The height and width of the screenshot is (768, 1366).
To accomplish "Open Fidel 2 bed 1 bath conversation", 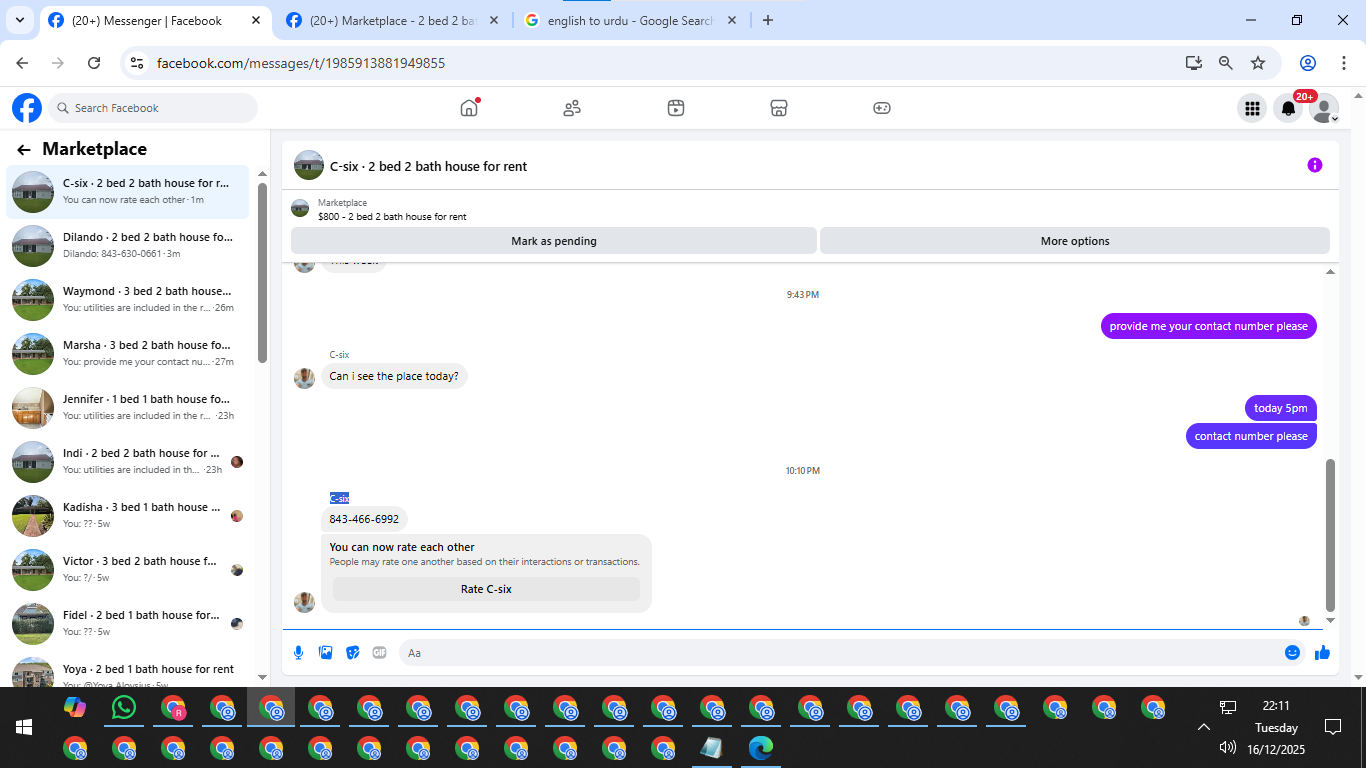I will pyautogui.click(x=128, y=623).
